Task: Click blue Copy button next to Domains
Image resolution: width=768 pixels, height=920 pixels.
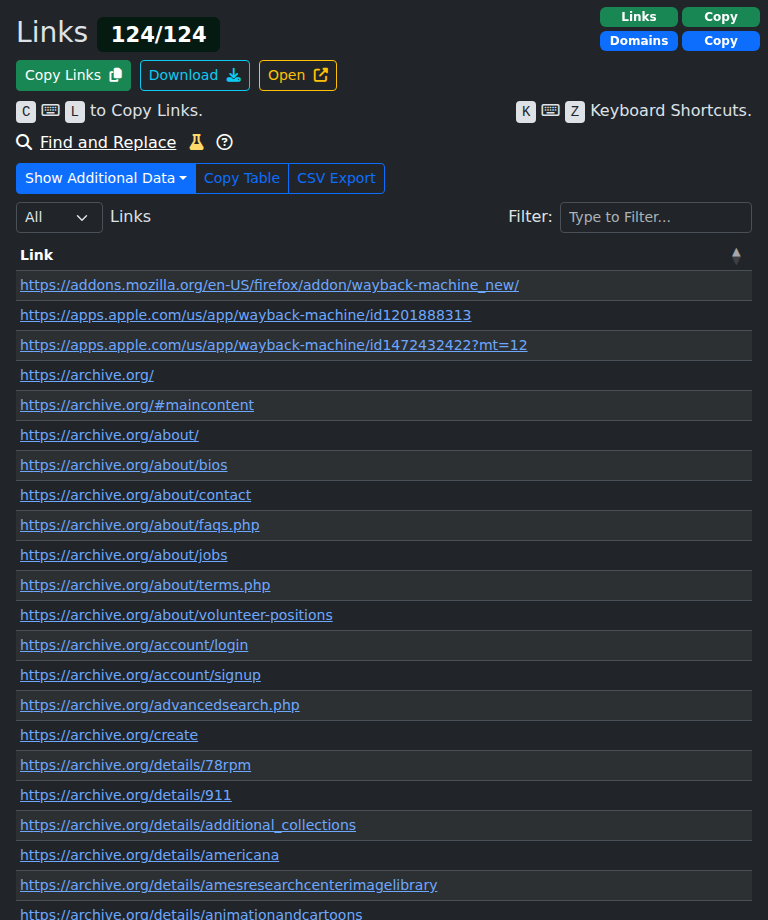Action: click(x=720, y=40)
